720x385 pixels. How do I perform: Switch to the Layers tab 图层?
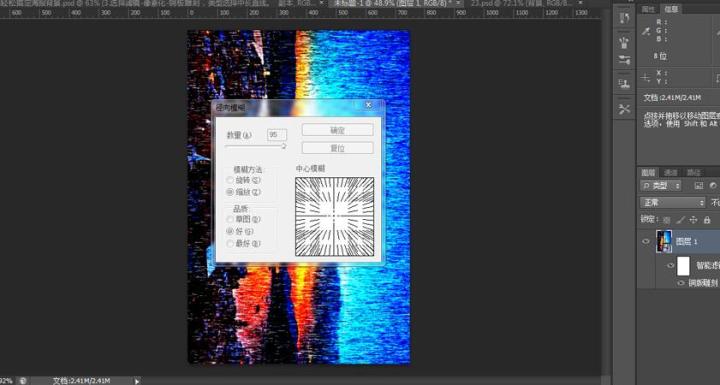(648, 173)
